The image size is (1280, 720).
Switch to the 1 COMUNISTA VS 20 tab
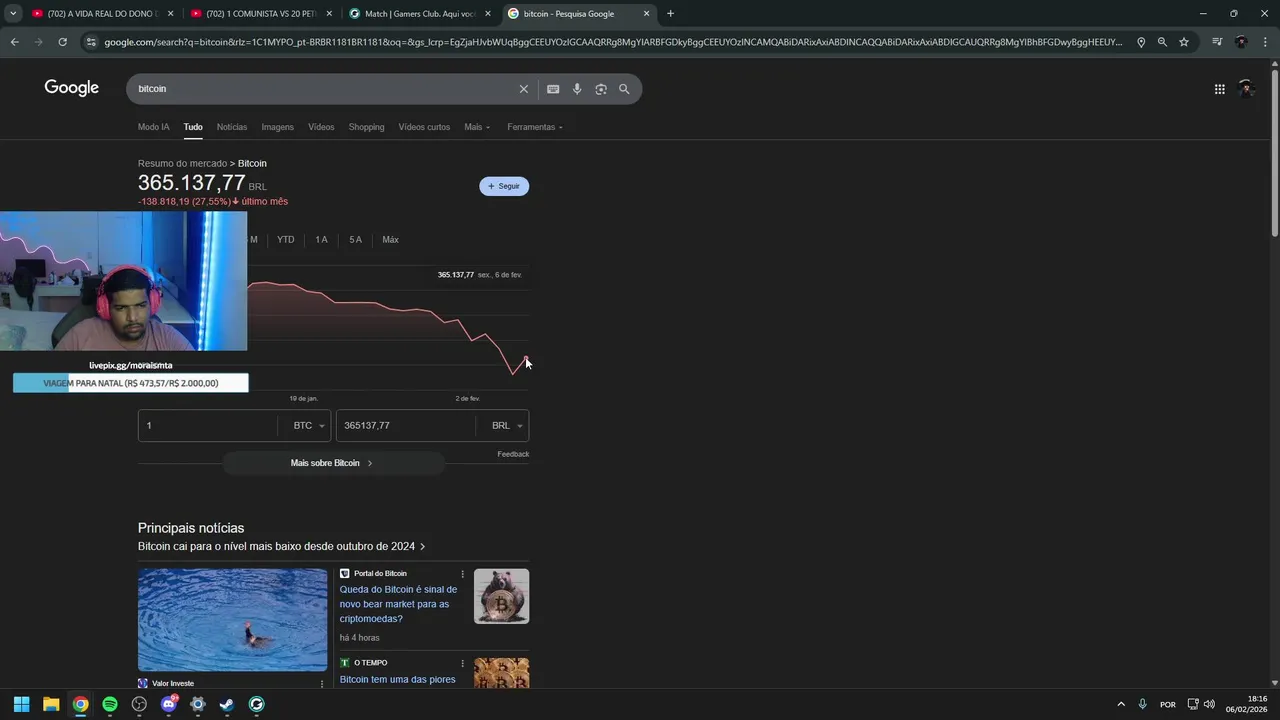(x=260, y=14)
